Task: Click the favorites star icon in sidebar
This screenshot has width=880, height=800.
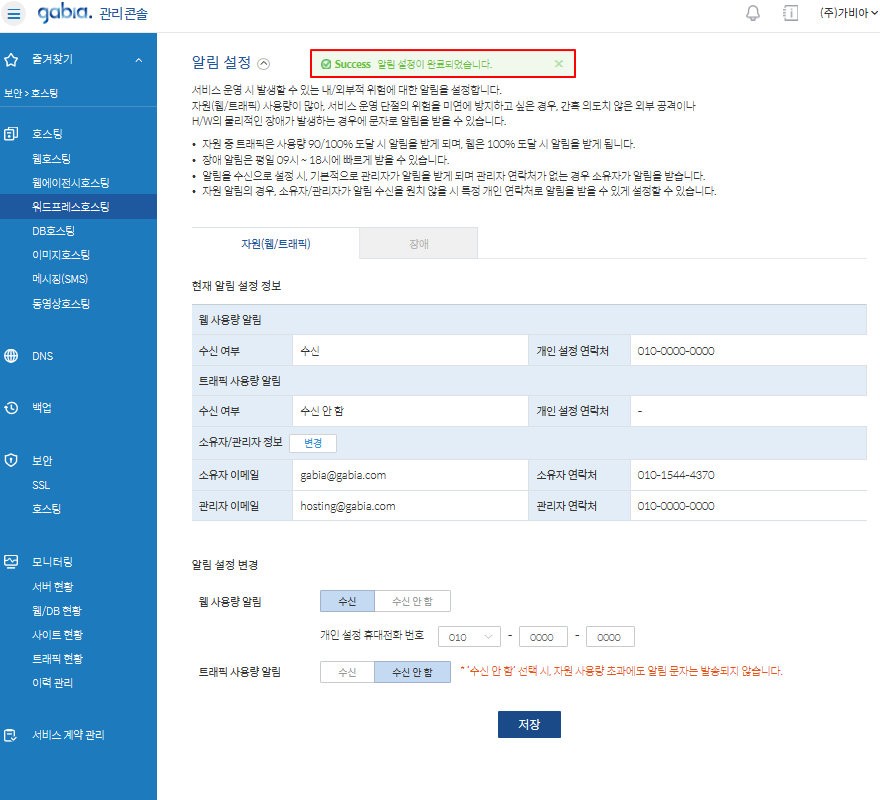Action: (x=12, y=60)
